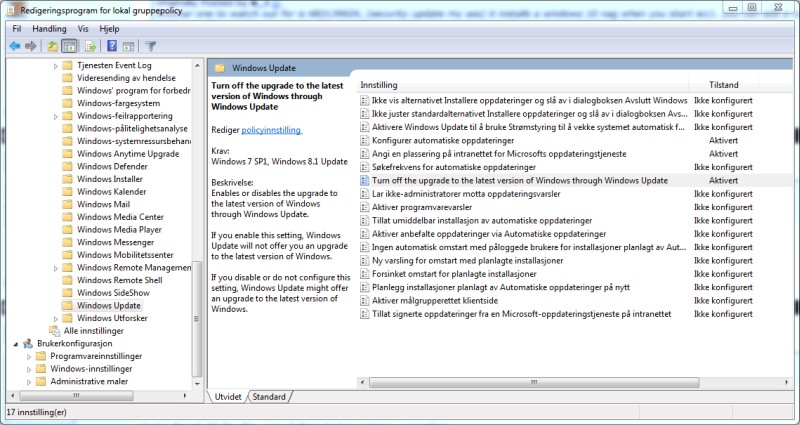Select 'Lar ikke-administratorer motta oppdateringsvarsler' row
The height and width of the screenshot is (425, 800).
pos(466,194)
